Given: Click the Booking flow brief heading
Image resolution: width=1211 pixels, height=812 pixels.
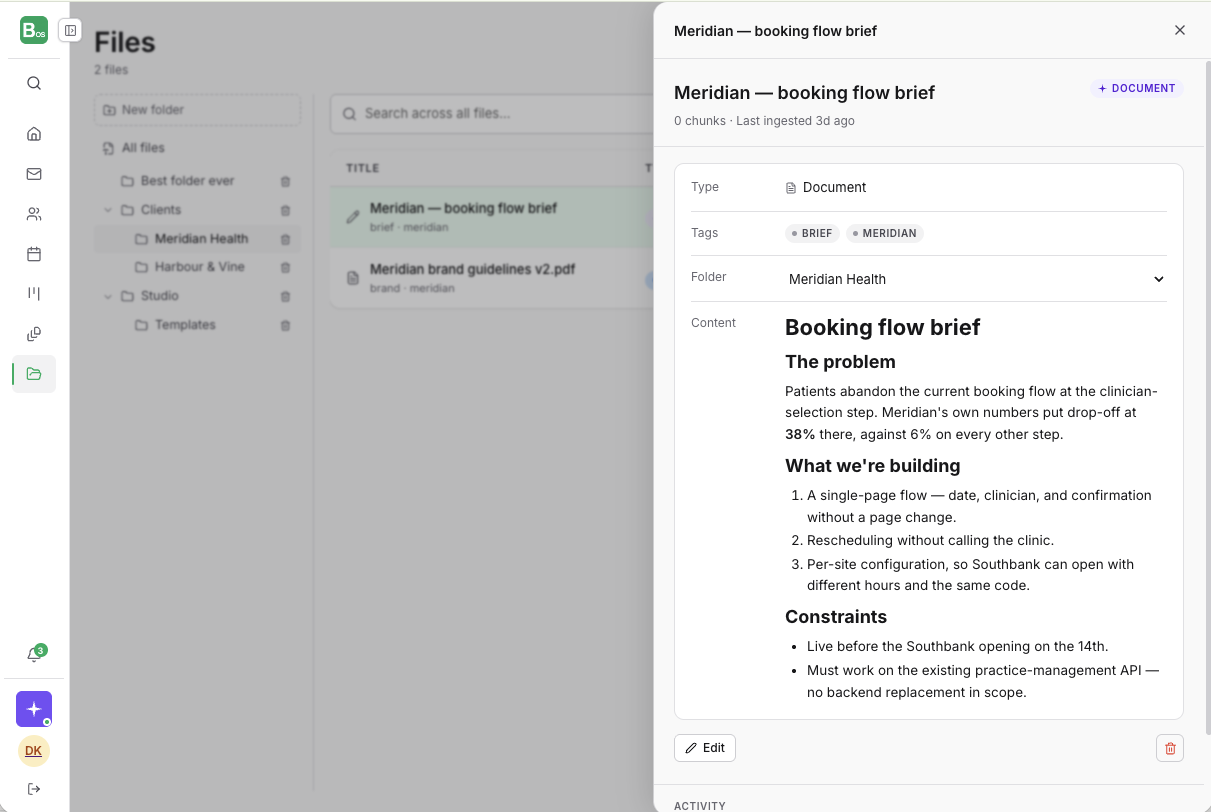Looking at the screenshot, I should [x=882, y=327].
